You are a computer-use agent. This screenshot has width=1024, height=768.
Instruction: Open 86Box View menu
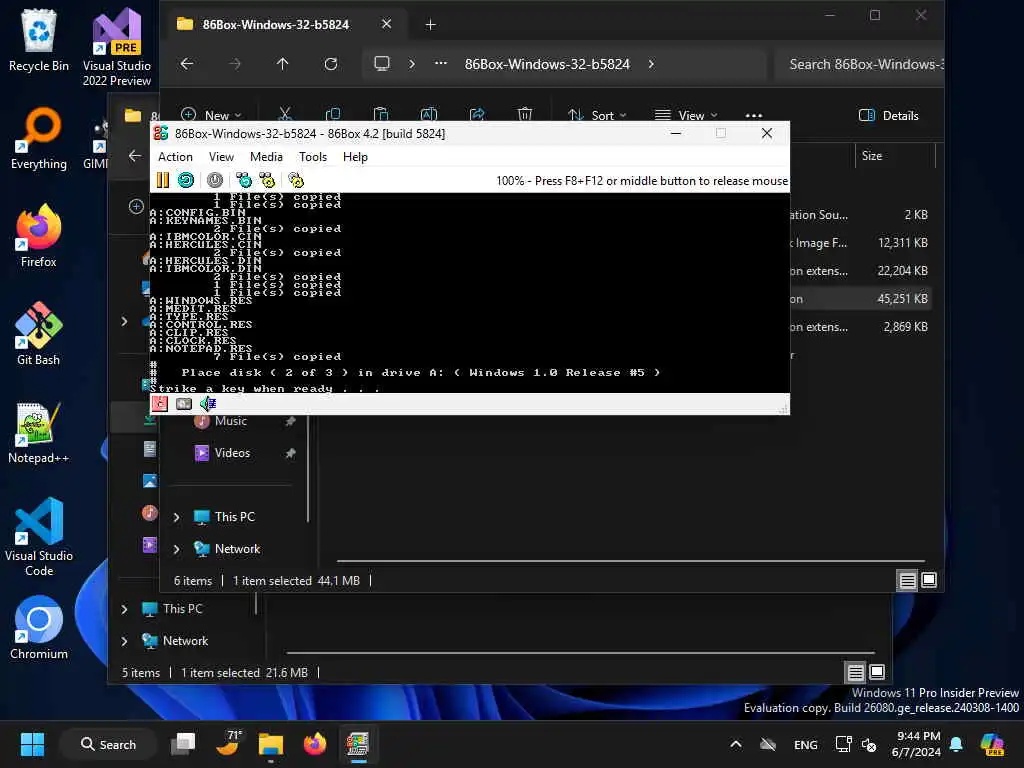[221, 157]
